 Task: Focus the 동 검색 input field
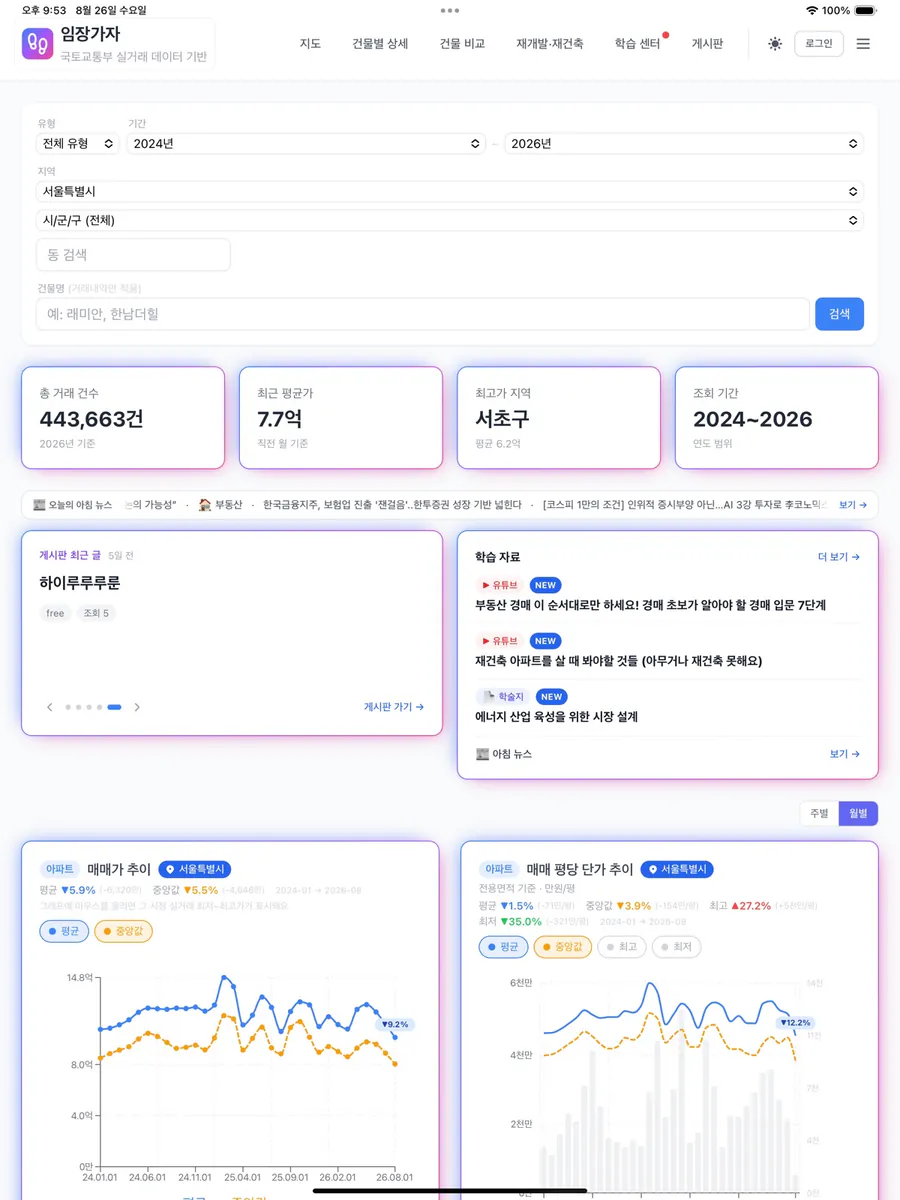(133, 255)
